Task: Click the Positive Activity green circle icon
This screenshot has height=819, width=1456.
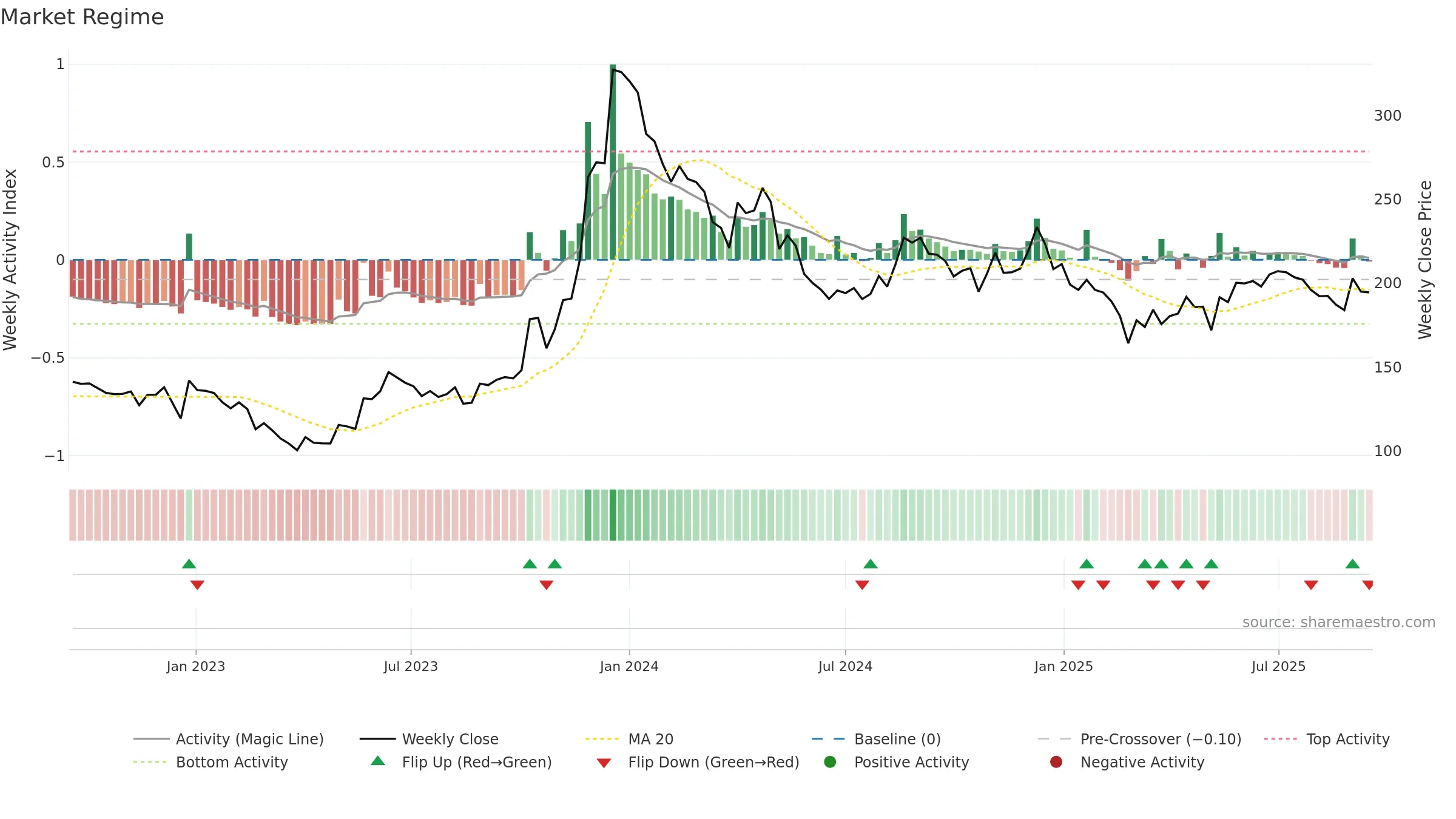Action: click(x=830, y=762)
